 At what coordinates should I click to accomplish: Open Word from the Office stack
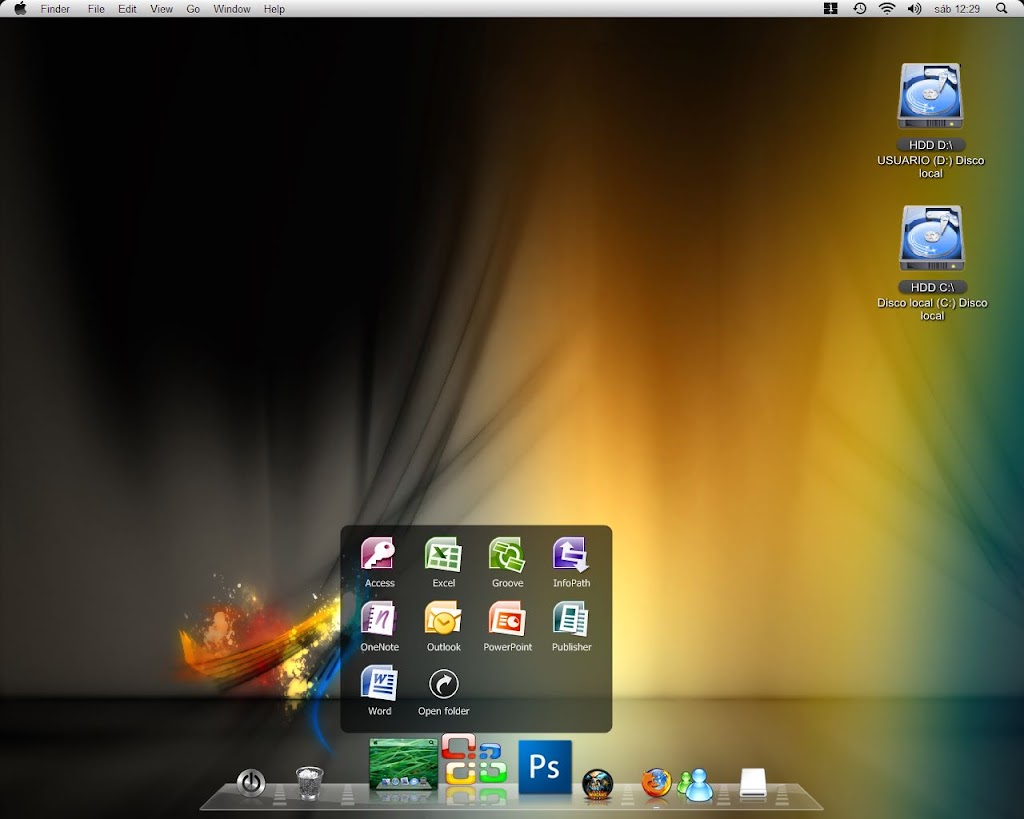379,682
